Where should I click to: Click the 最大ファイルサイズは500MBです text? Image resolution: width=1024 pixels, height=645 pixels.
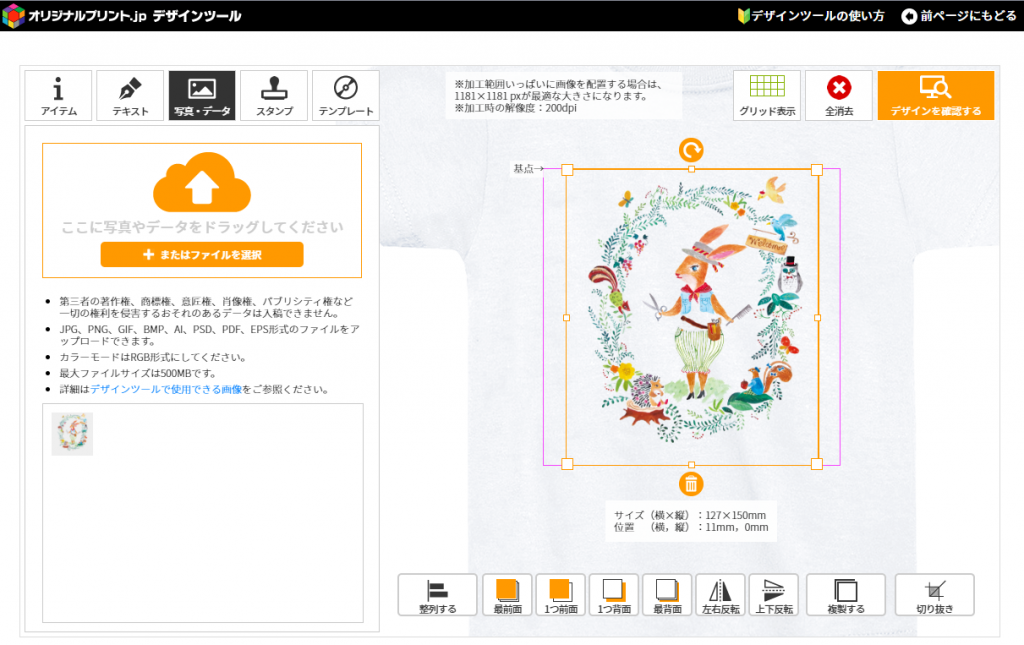click(138, 373)
